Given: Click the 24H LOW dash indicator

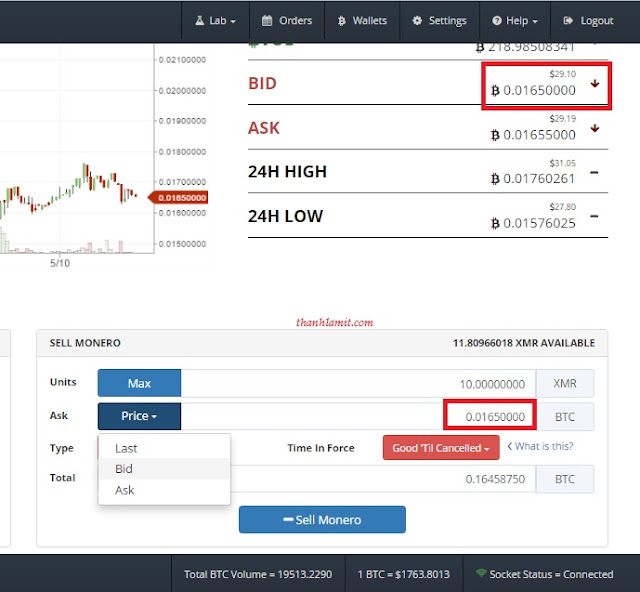Looking at the screenshot, I should click(594, 216).
